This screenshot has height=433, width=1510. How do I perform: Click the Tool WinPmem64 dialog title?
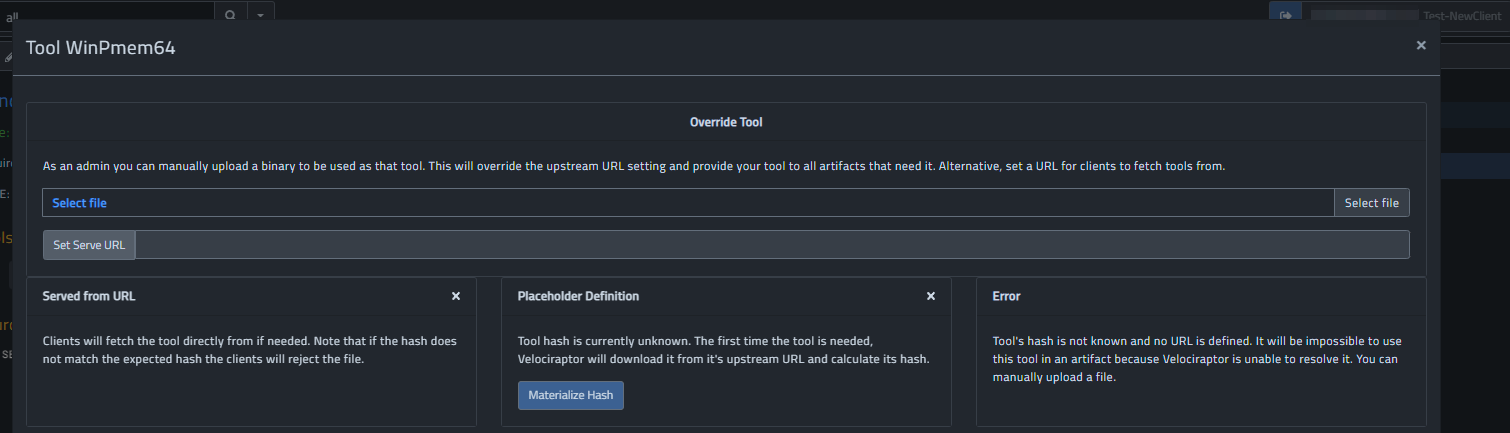point(101,48)
